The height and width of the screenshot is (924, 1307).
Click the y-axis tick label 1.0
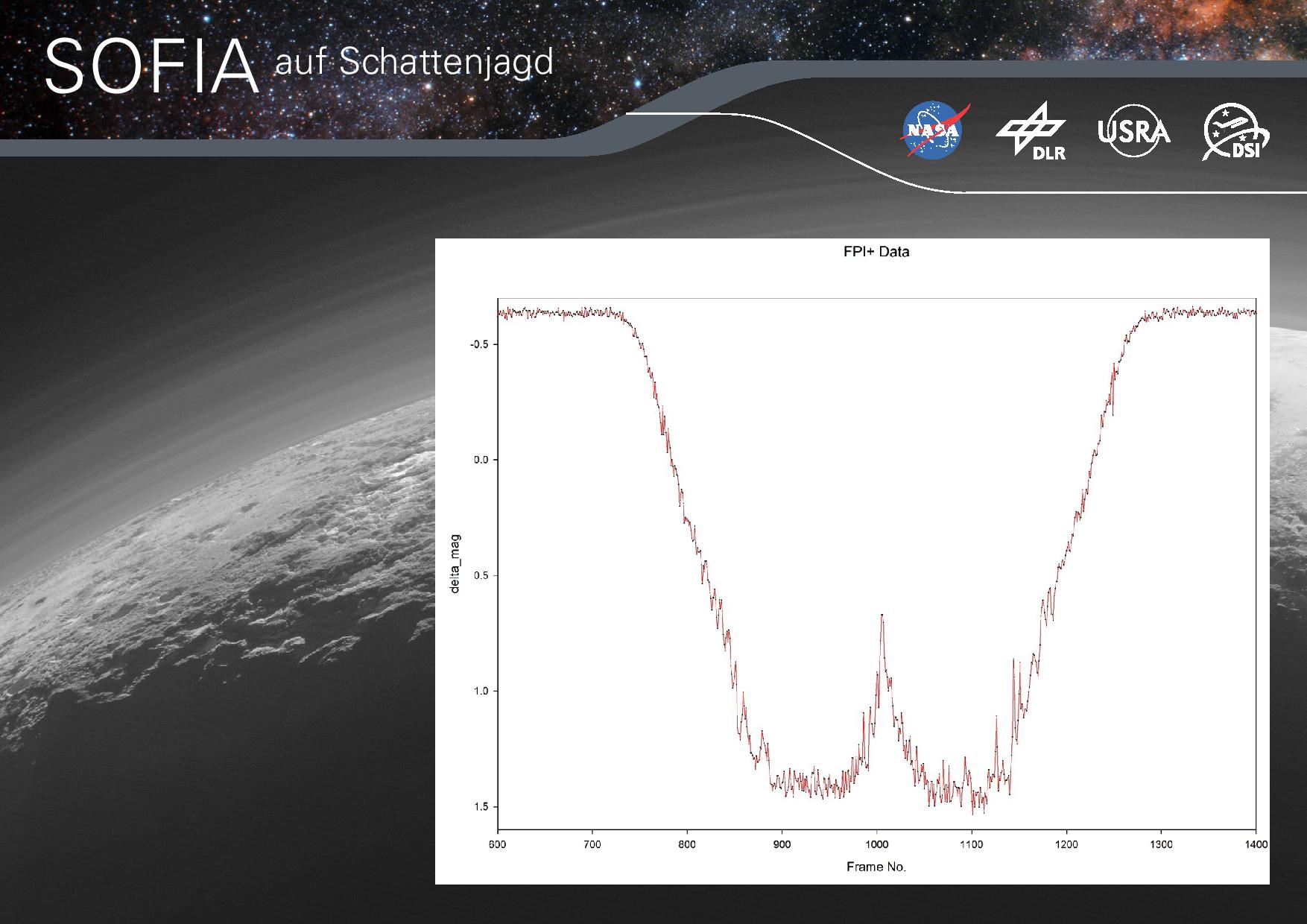(x=481, y=691)
